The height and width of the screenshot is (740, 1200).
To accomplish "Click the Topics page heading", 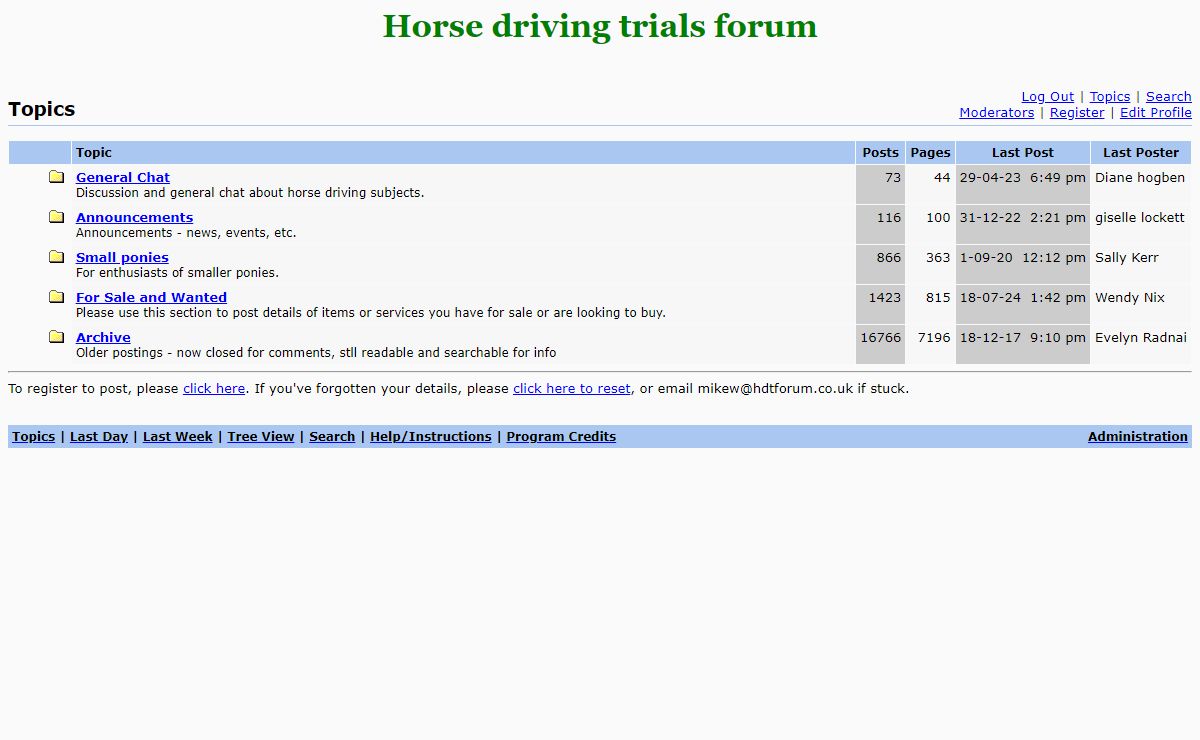I will [x=42, y=109].
